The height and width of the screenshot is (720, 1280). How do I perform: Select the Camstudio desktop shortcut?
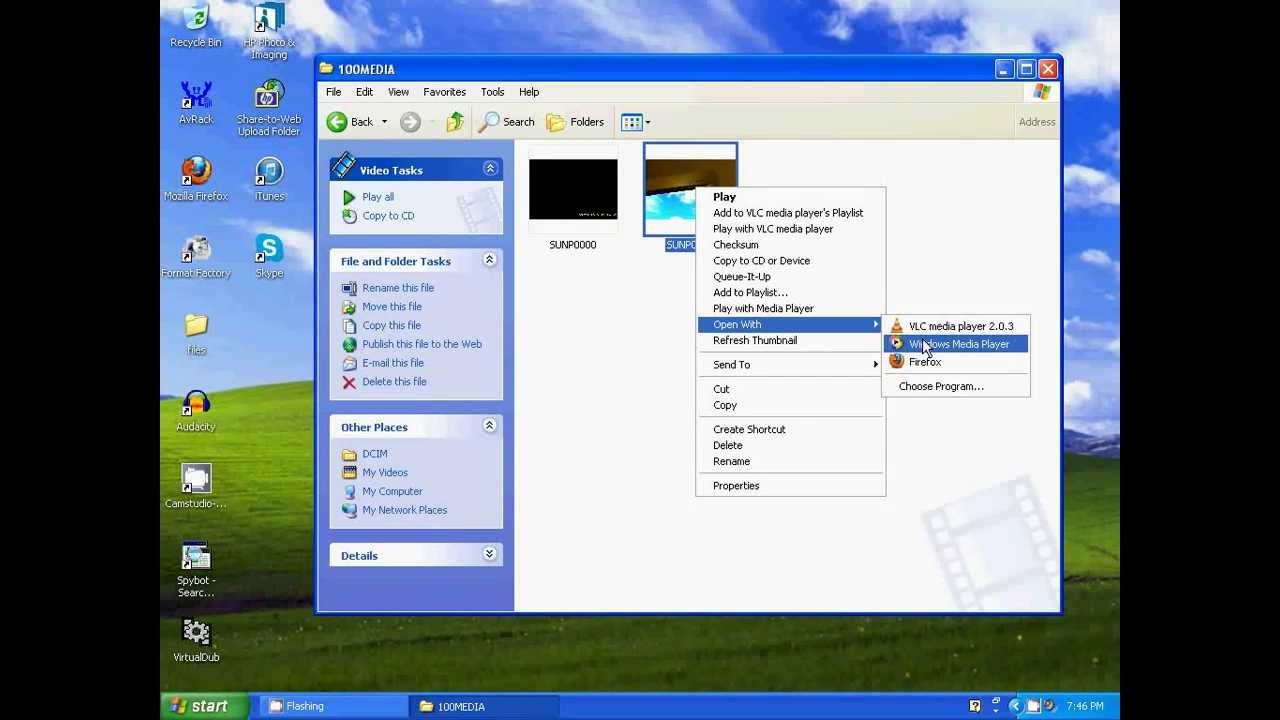coord(196,487)
